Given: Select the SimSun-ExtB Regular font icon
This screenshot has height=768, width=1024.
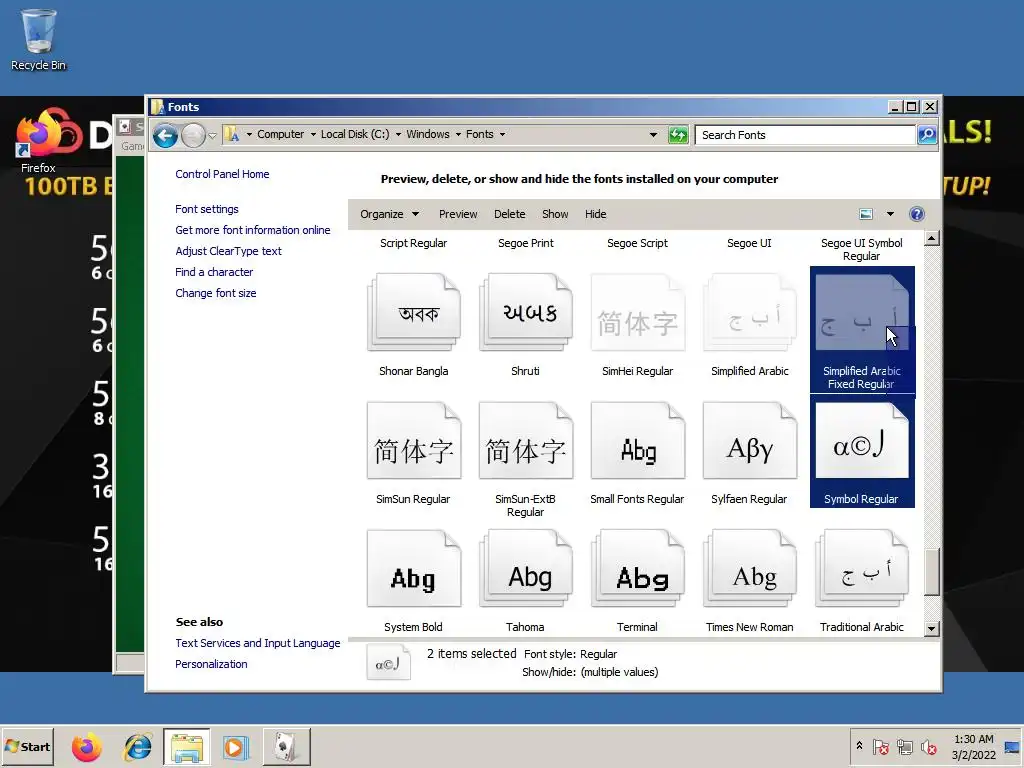Looking at the screenshot, I should click(x=526, y=441).
